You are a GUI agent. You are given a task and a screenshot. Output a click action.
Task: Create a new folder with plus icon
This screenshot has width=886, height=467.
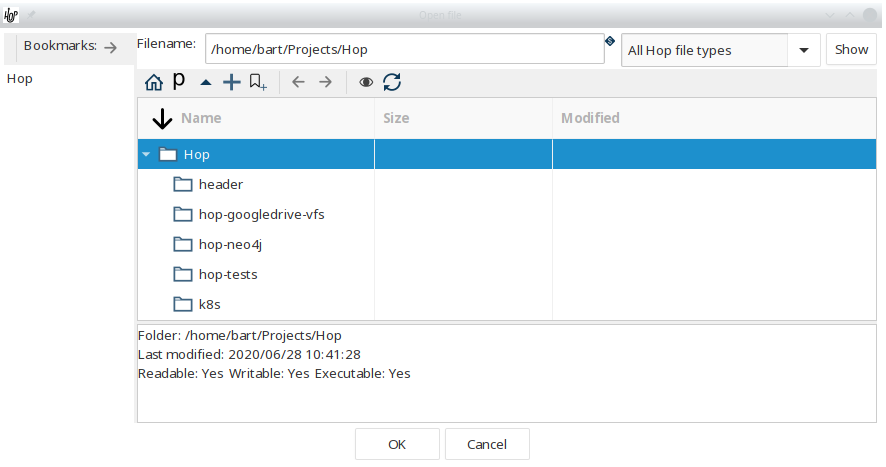(232, 82)
